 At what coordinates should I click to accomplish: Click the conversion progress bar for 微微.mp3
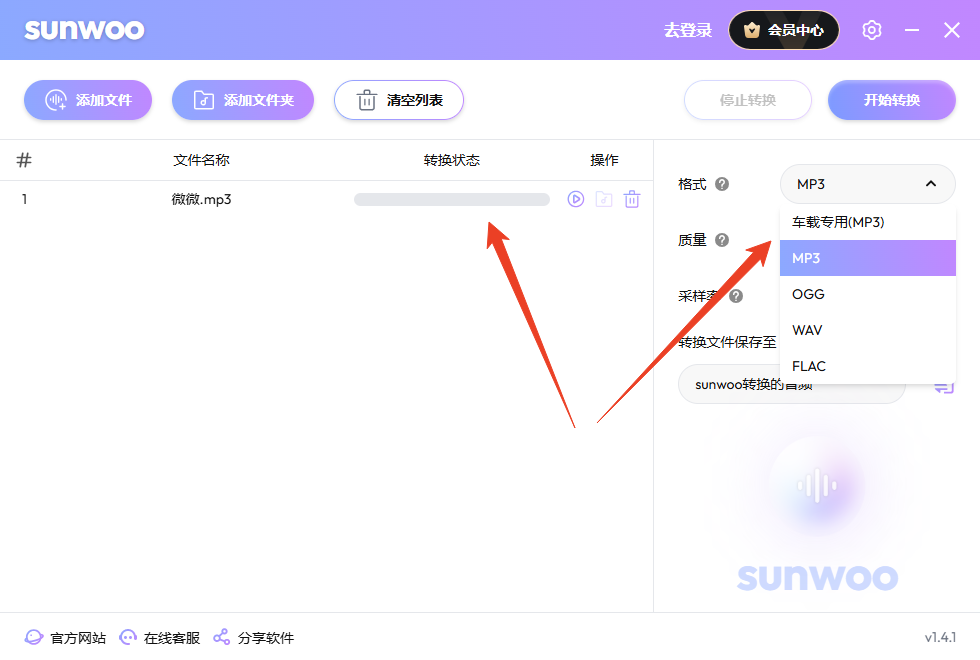coord(451,199)
